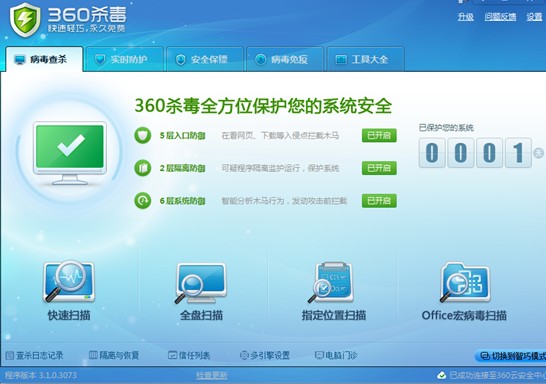This screenshot has width=546, height=384.
Task: Open the 指定位置扫描 custom location scan icon
Action: tap(332, 282)
